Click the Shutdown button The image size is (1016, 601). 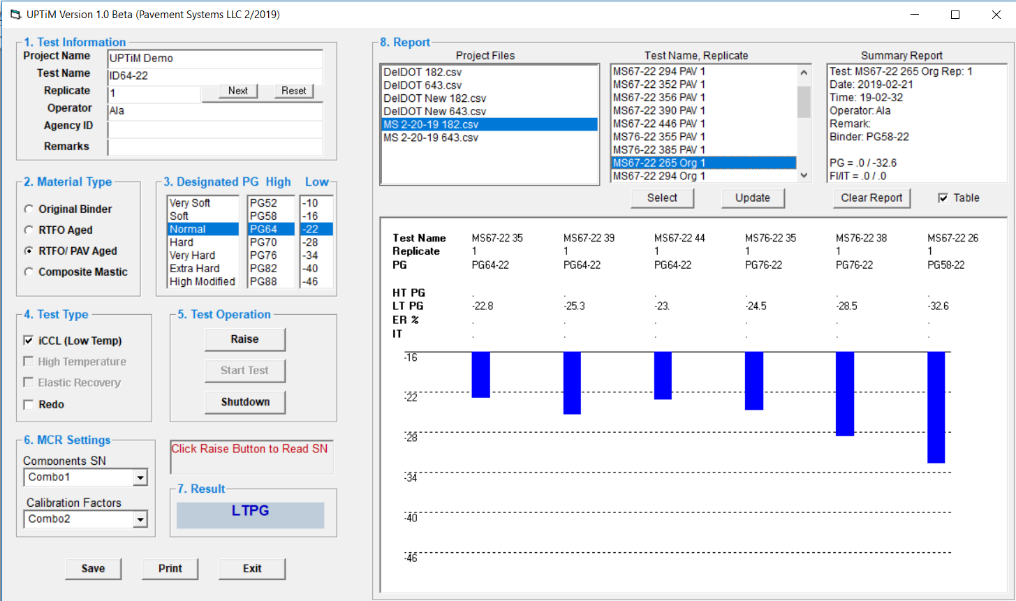[x=245, y=402]
